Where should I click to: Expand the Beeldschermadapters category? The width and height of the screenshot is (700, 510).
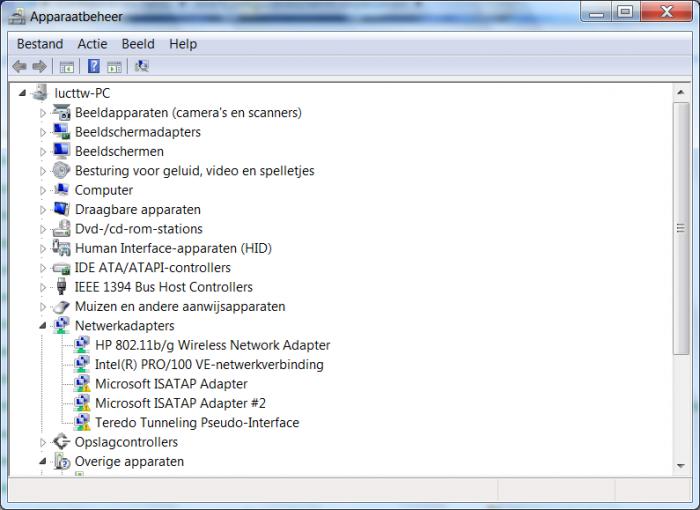click(x=43, y=132)
